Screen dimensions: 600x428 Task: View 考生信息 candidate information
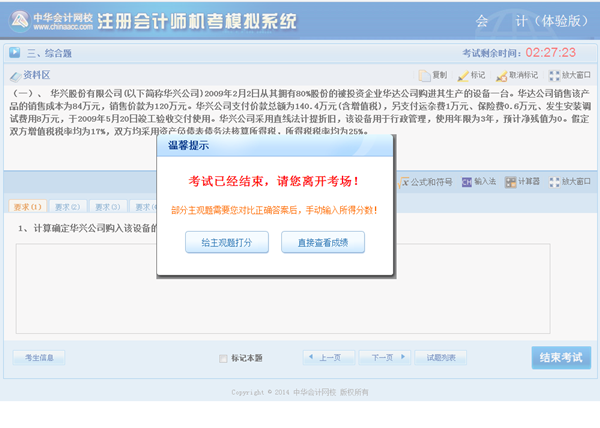click(39, 357)
